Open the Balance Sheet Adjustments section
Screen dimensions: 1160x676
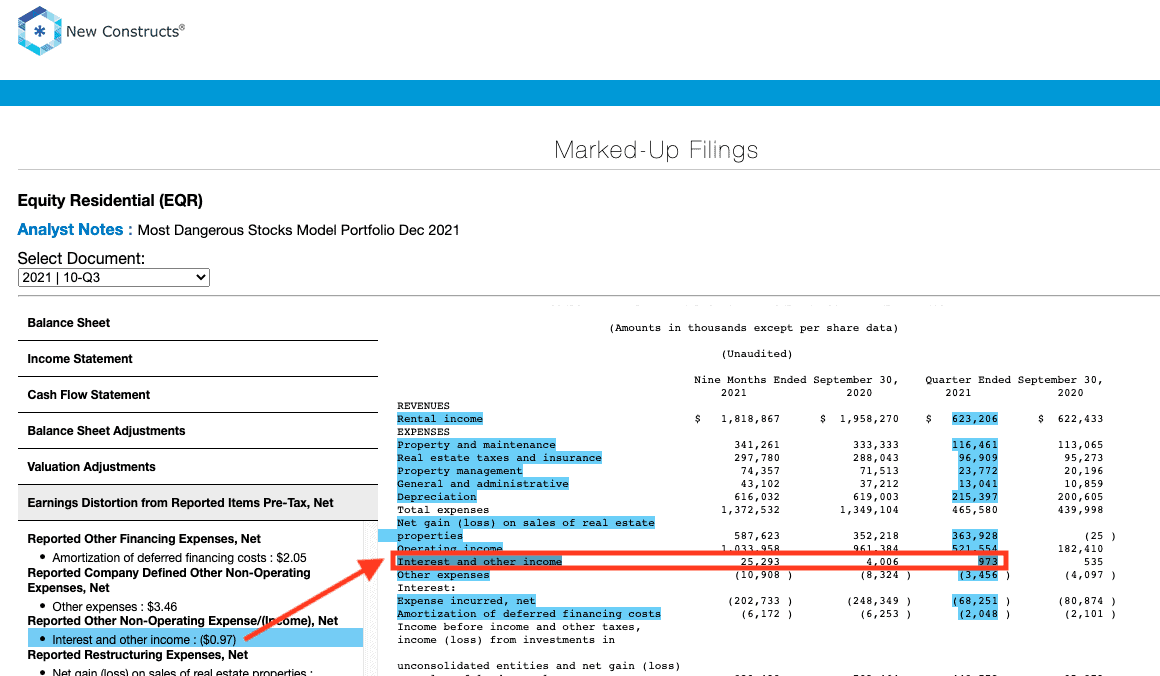coord(198,430)
